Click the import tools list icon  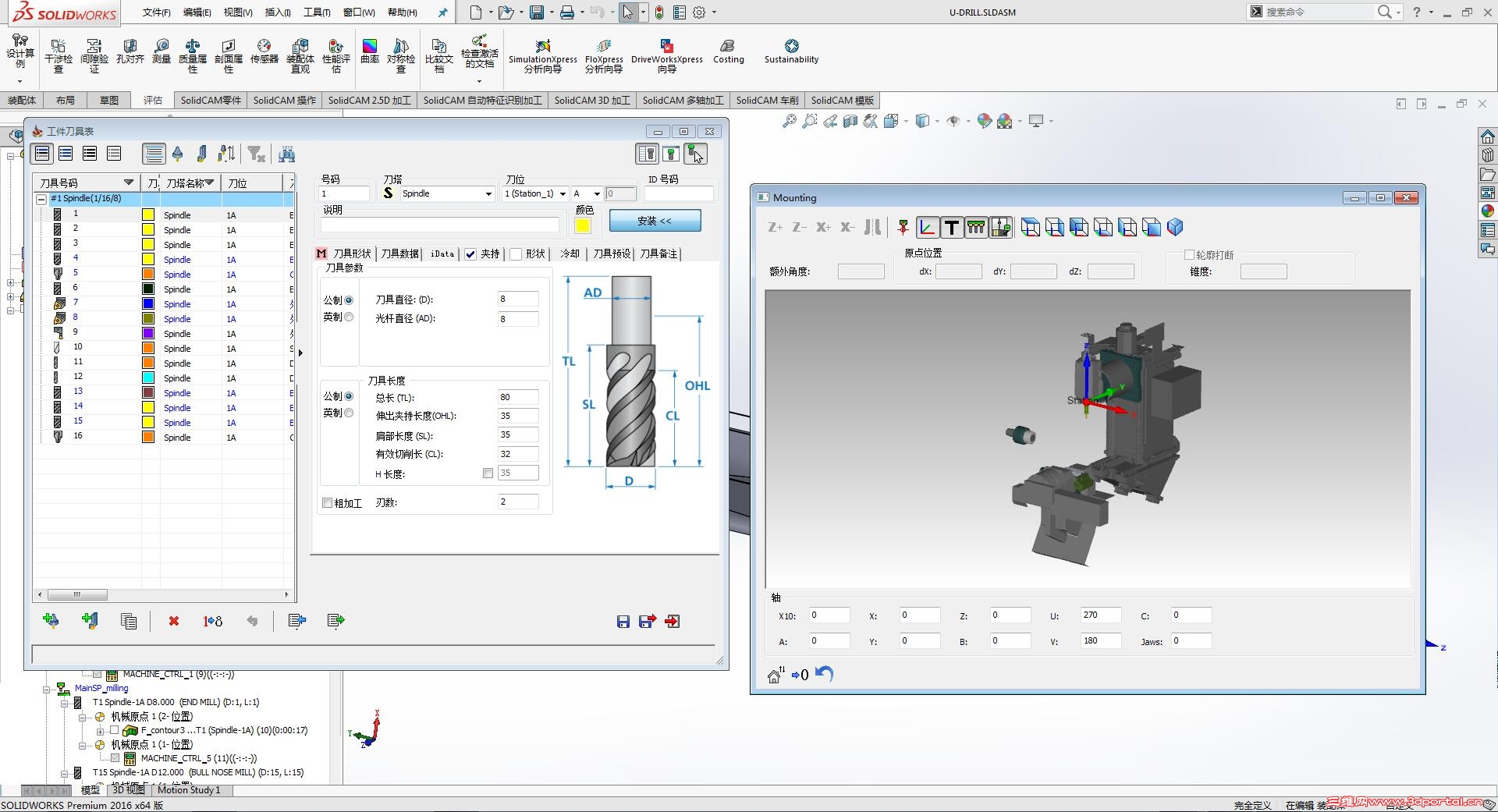point(296,621)
